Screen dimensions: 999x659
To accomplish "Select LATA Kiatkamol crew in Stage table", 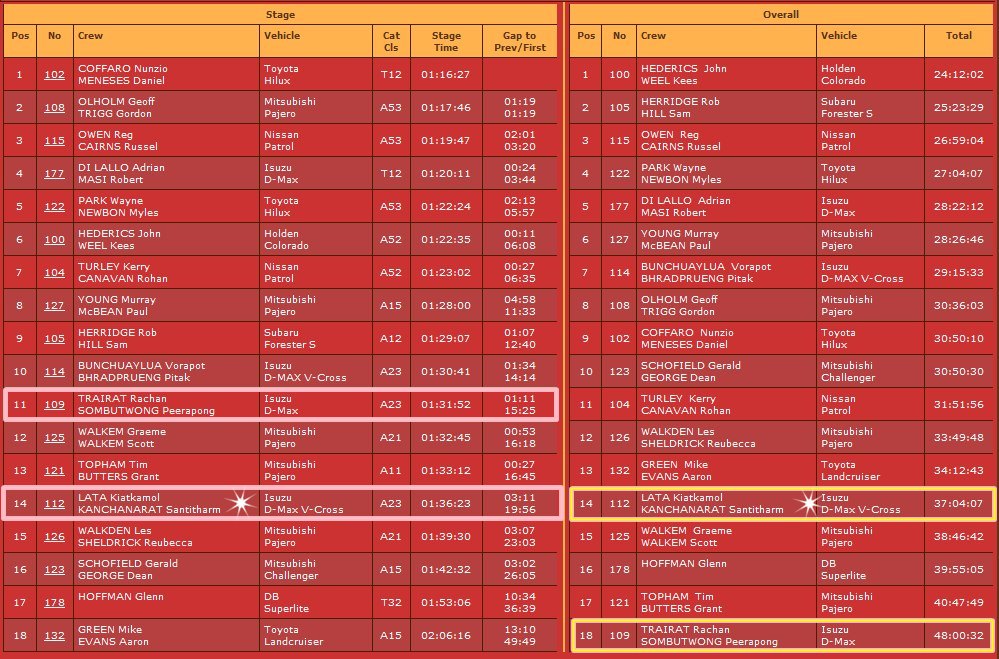I will (x=149, y=503).
